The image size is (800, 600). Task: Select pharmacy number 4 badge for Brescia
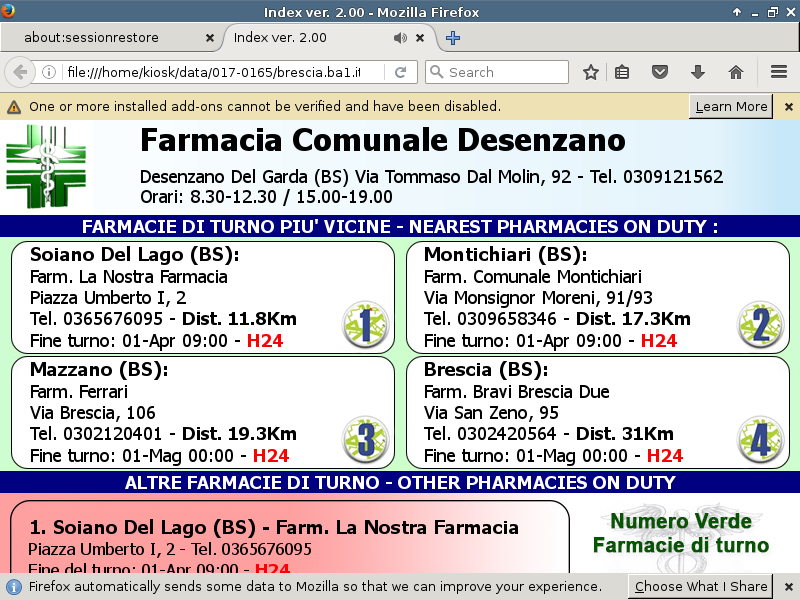click(759, 439)
